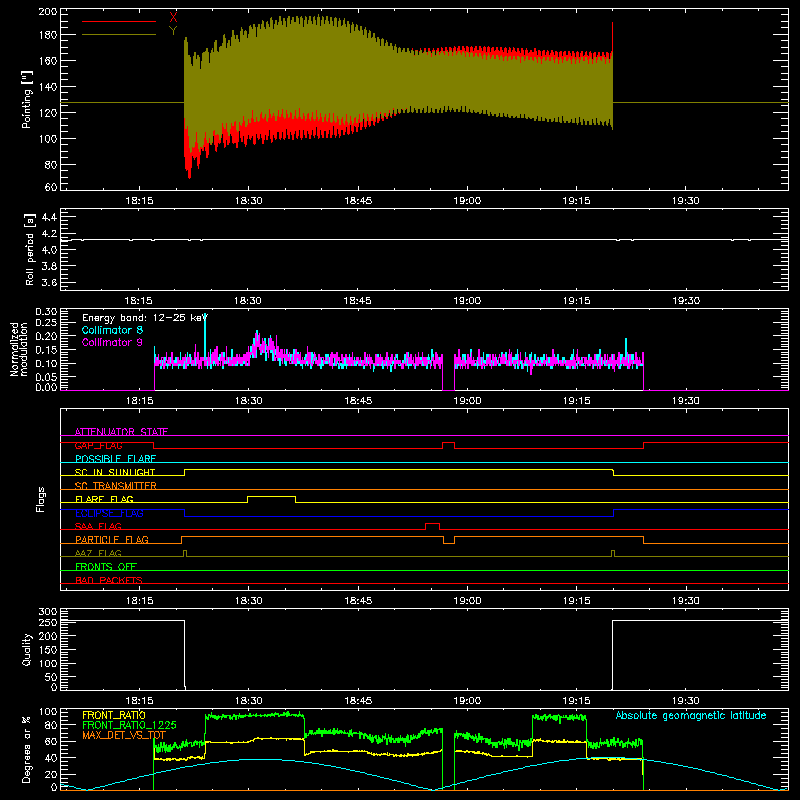Click the FRONTS_OFF flag label
This screenshot has height=800, width=800.
106,566
